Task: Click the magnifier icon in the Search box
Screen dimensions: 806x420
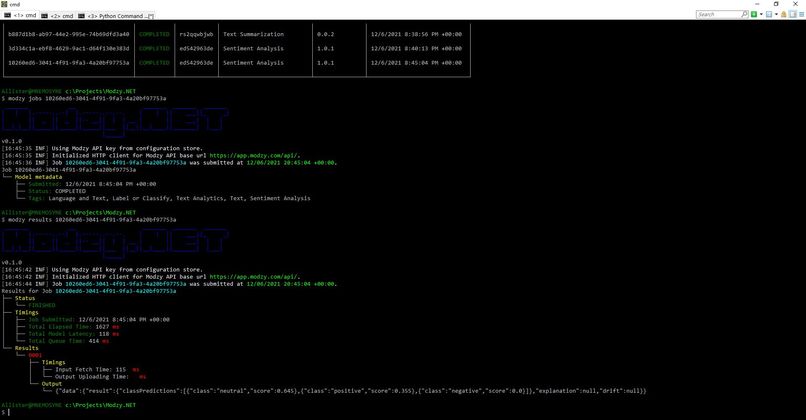Action: (744, 14)
